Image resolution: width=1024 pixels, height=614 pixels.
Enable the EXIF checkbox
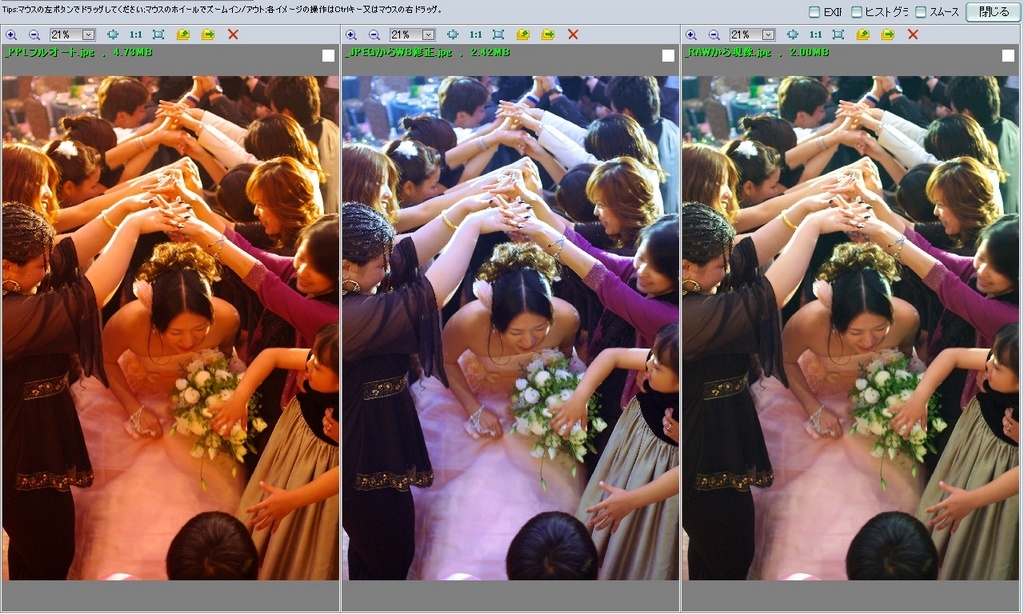814,12
